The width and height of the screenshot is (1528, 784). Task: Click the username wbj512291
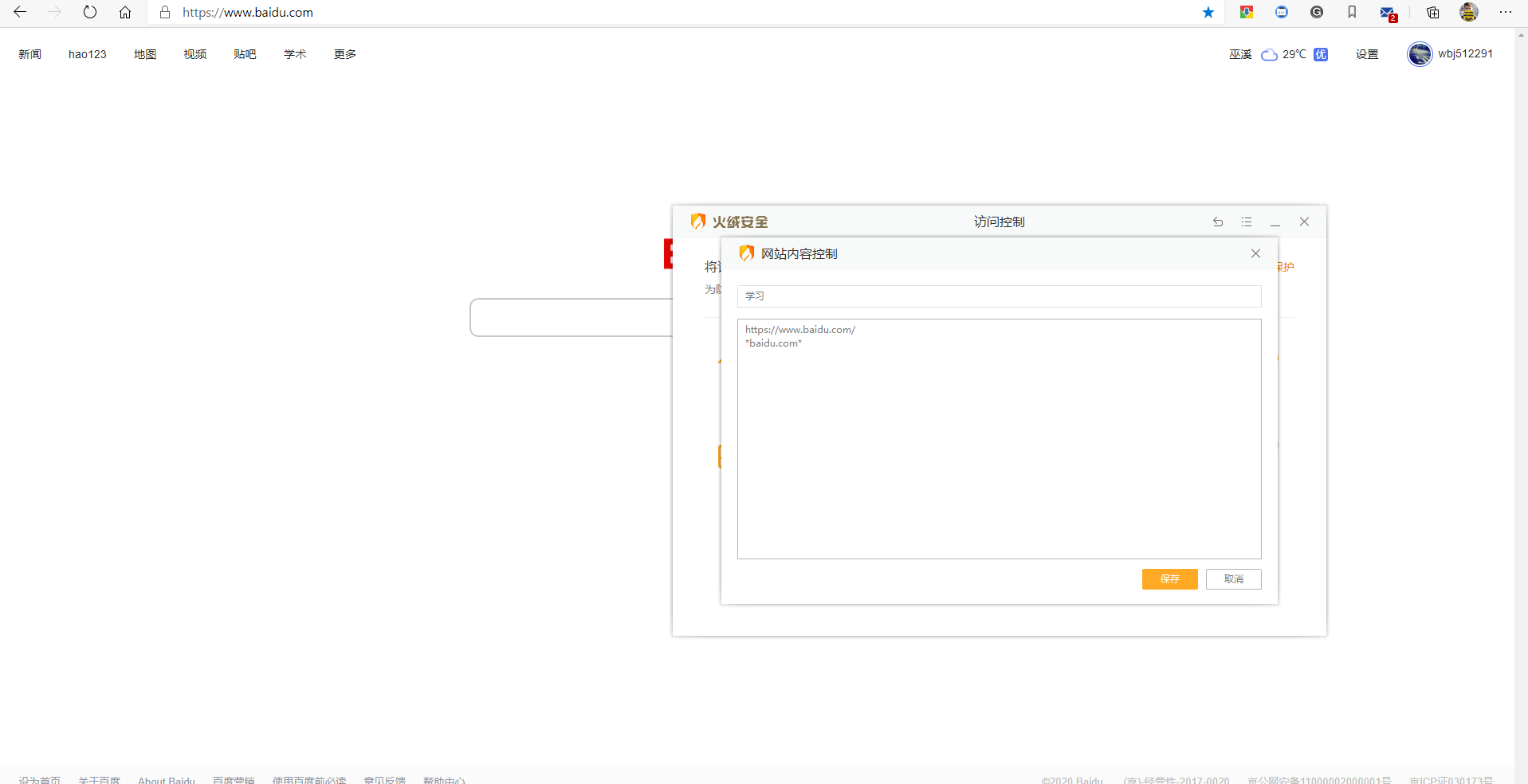pyautogui.click(x=1465, y=53)
